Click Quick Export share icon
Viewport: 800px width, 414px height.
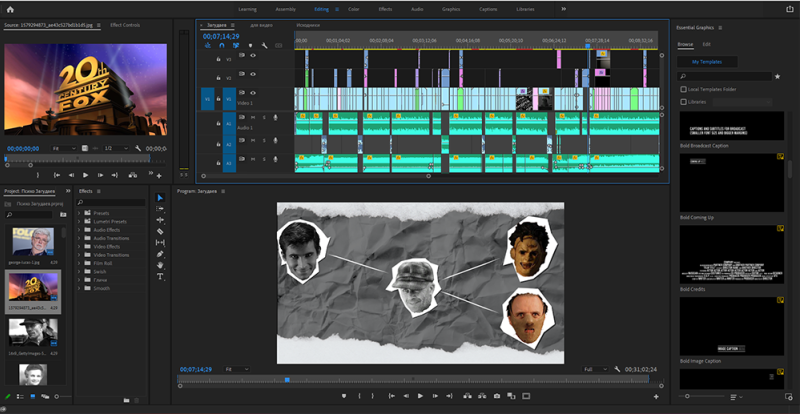tap(790, 9)
